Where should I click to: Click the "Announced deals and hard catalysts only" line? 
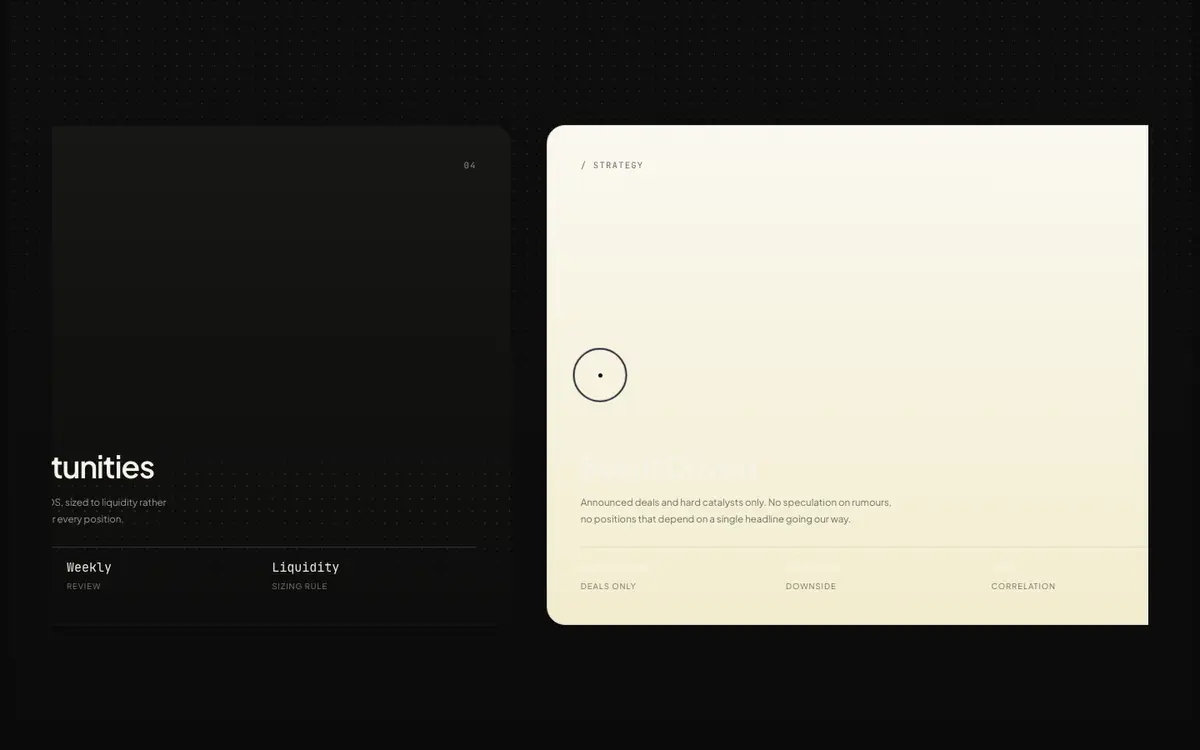pyautogui.click(x=736, y=502)
